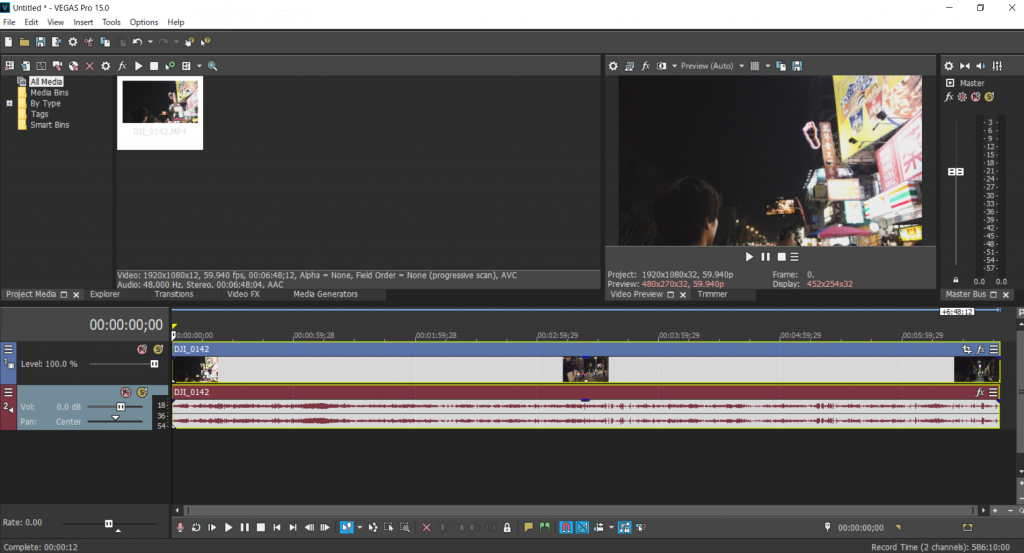The height and width of the screenshot is (553, 1024).
Task: Open Render As from main toolbar
Action: [x=56, y=42]
